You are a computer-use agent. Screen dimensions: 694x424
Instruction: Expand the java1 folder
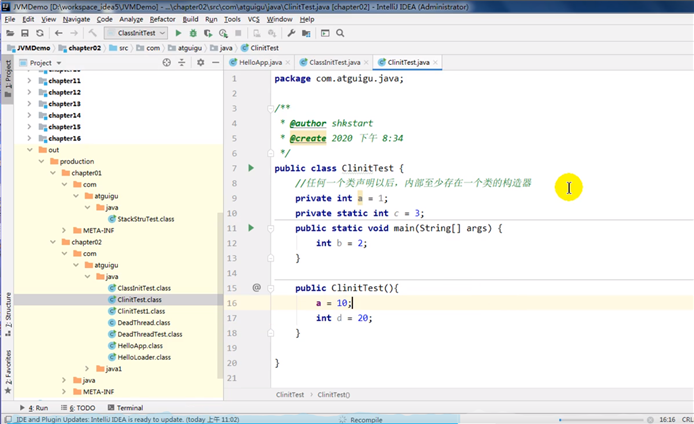point(87,368)
